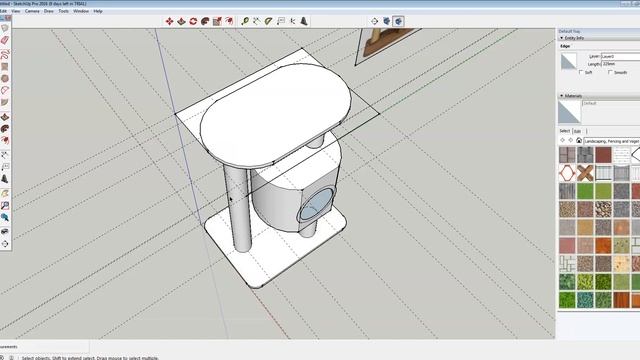Pick the hexagon pattern material swatch
The height and width of the screenshot is (360, 640).
(567, 173)
